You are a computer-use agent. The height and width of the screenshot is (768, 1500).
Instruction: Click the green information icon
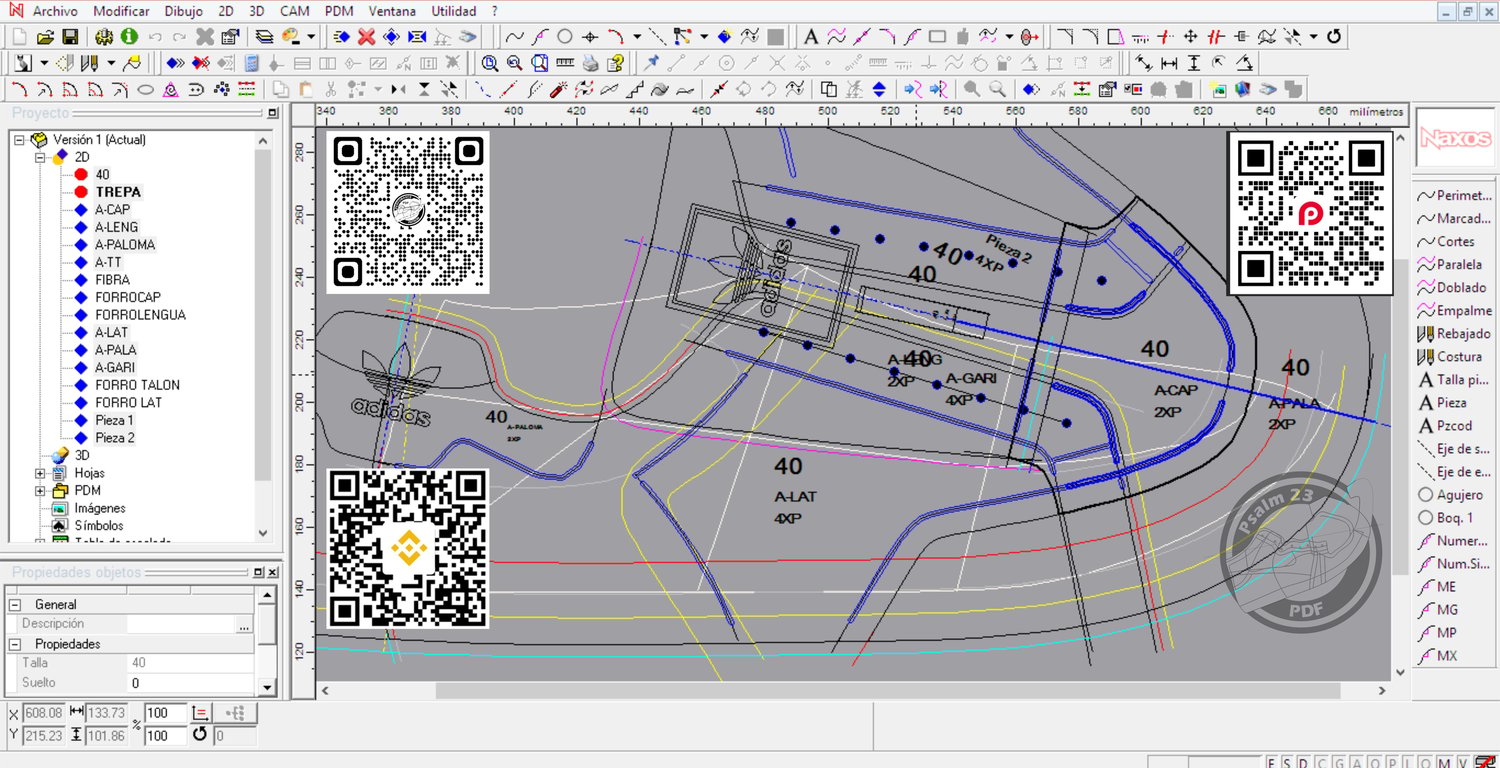coord(129,37)
